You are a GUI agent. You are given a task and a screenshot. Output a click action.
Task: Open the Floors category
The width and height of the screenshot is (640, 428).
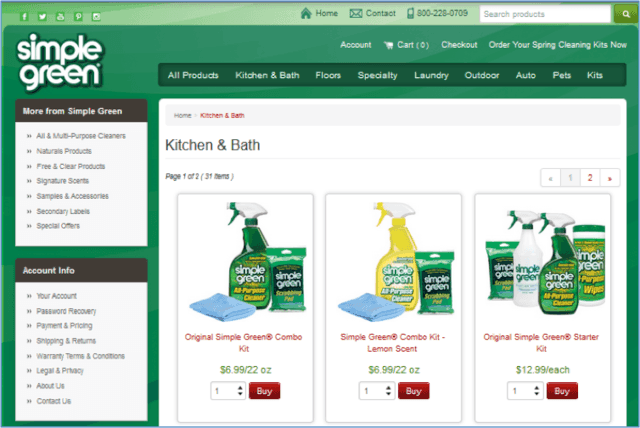tap(328, 75)
